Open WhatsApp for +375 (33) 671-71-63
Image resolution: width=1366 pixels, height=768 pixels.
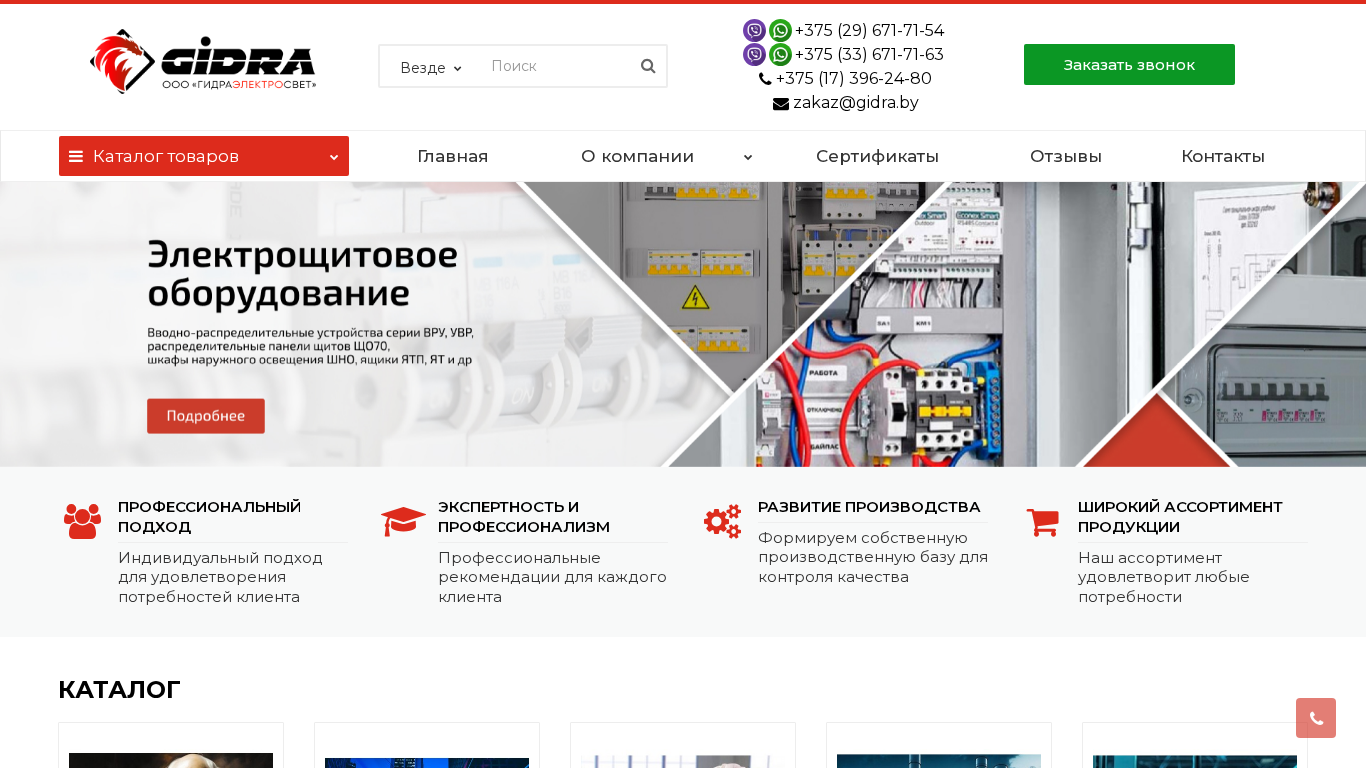780,55
